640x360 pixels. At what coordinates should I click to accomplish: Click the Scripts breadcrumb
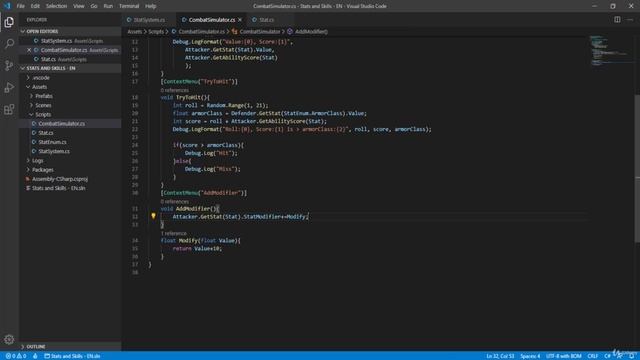156,31
